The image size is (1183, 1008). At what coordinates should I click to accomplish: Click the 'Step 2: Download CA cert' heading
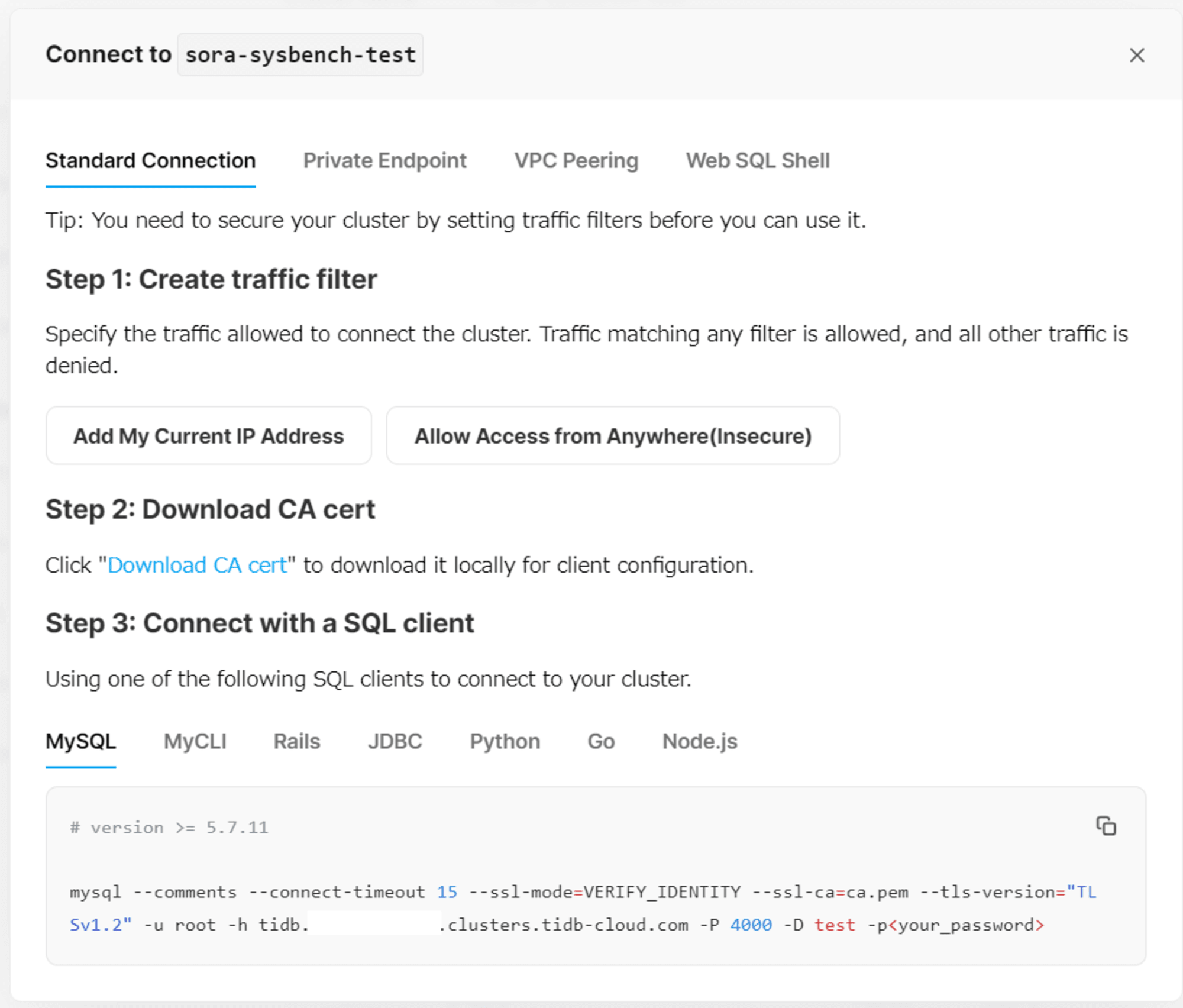pyautogui.click(x=211, y=509)
